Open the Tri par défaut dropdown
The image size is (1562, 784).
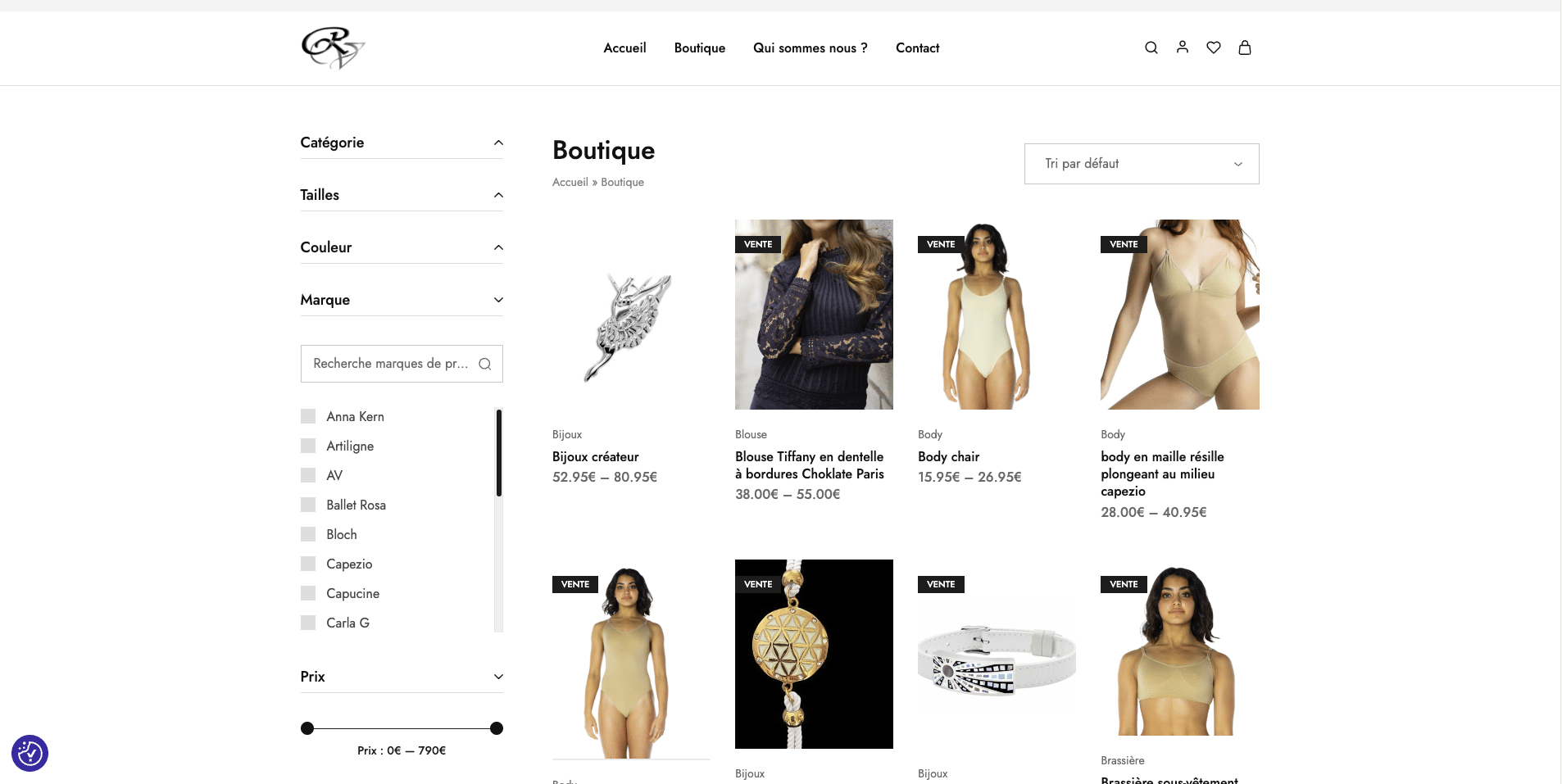(1141, 164)
